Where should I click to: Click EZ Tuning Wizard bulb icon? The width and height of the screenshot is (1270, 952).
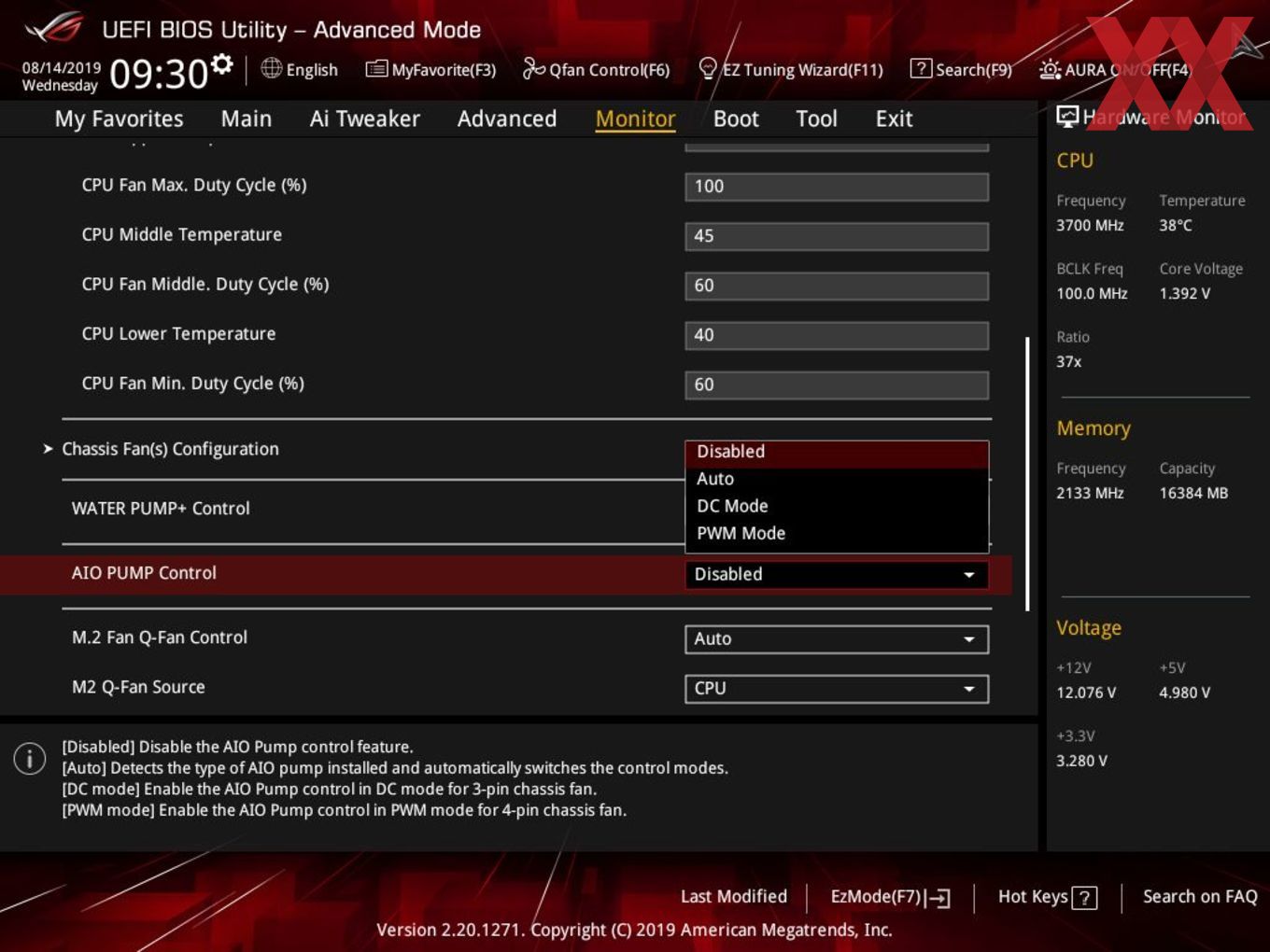coord(708,68)
